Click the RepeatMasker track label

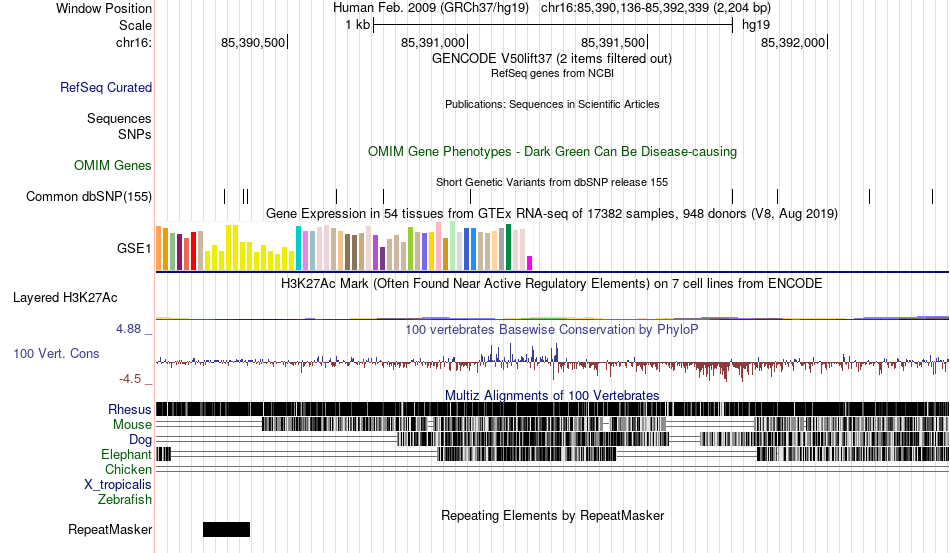pos(110,529)
